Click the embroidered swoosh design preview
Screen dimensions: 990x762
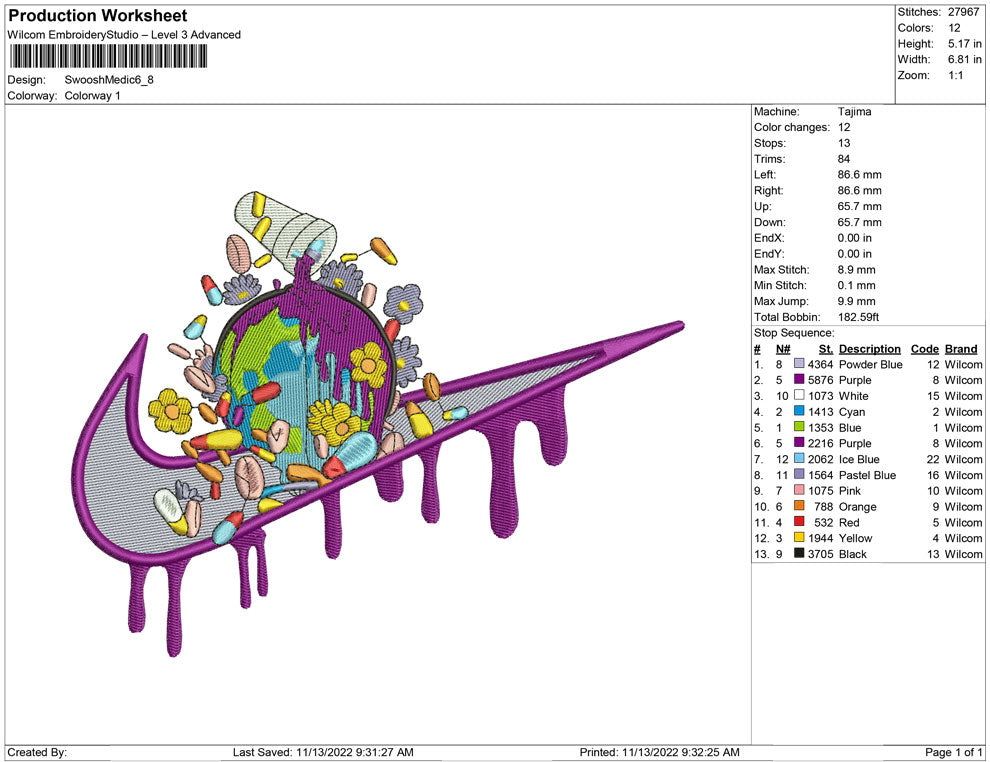coord(379,423)
